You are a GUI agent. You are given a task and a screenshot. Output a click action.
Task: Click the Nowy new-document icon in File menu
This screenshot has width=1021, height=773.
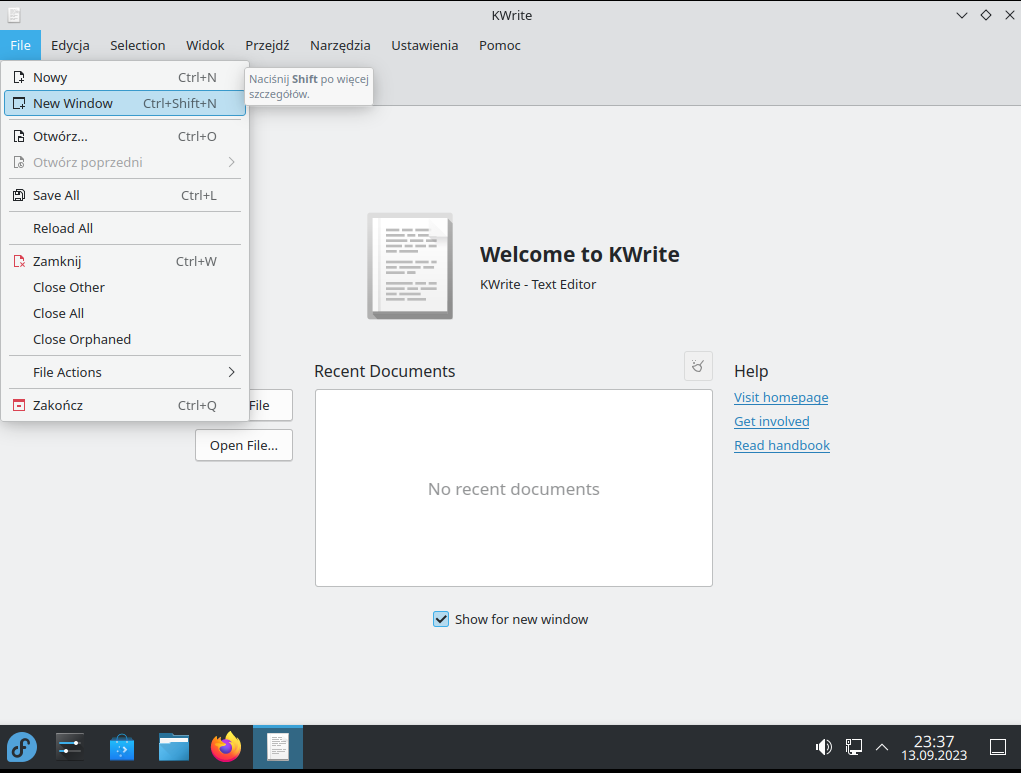click(20, 77)
